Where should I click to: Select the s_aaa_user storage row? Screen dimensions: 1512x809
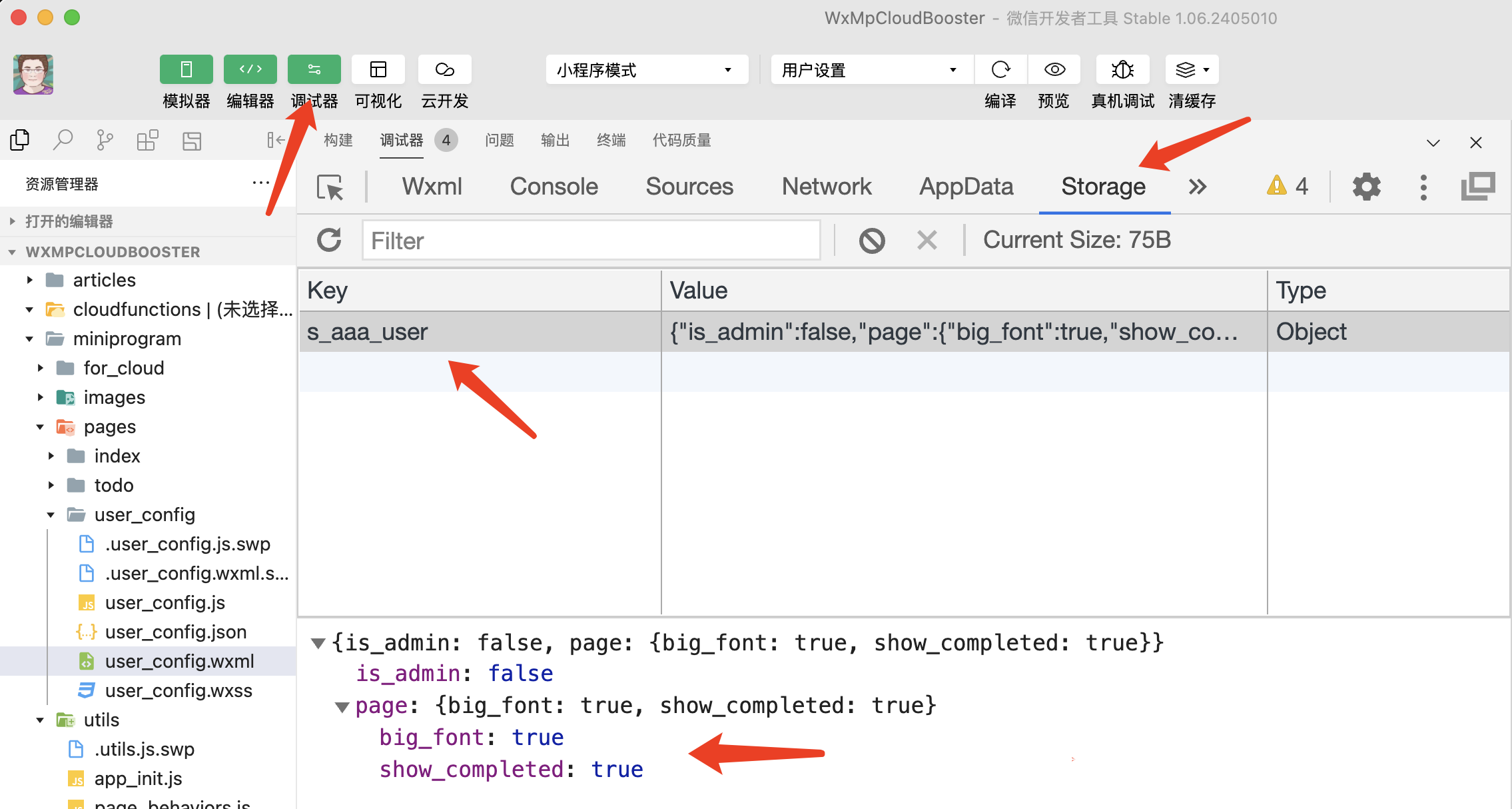(x=480, y=332)
